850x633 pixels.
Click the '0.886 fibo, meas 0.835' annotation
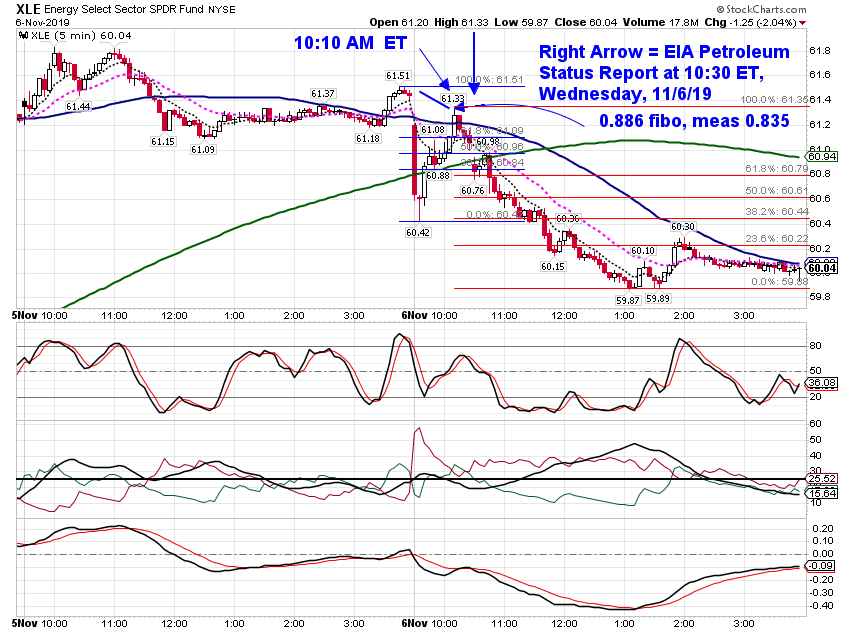(x=694, y=120)
